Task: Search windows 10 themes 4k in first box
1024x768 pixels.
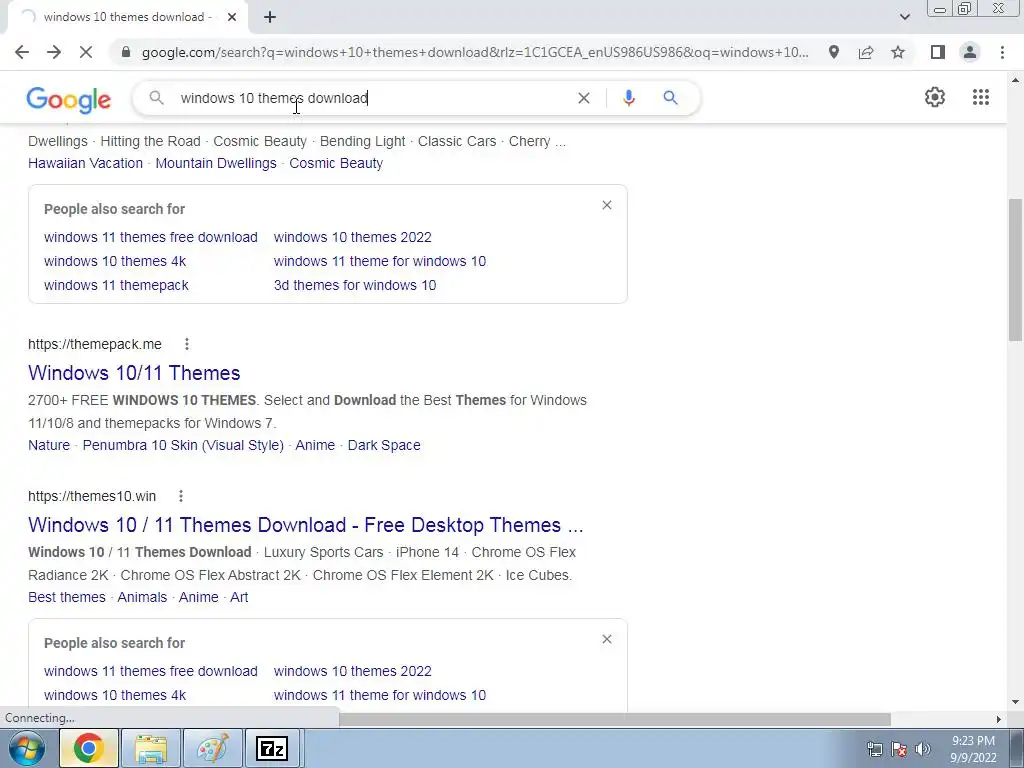Action: click(115, 261)
